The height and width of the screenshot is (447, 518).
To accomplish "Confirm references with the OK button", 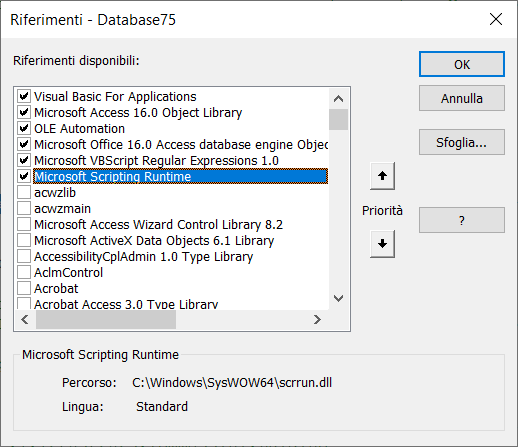I will click(x=462, y=64).
